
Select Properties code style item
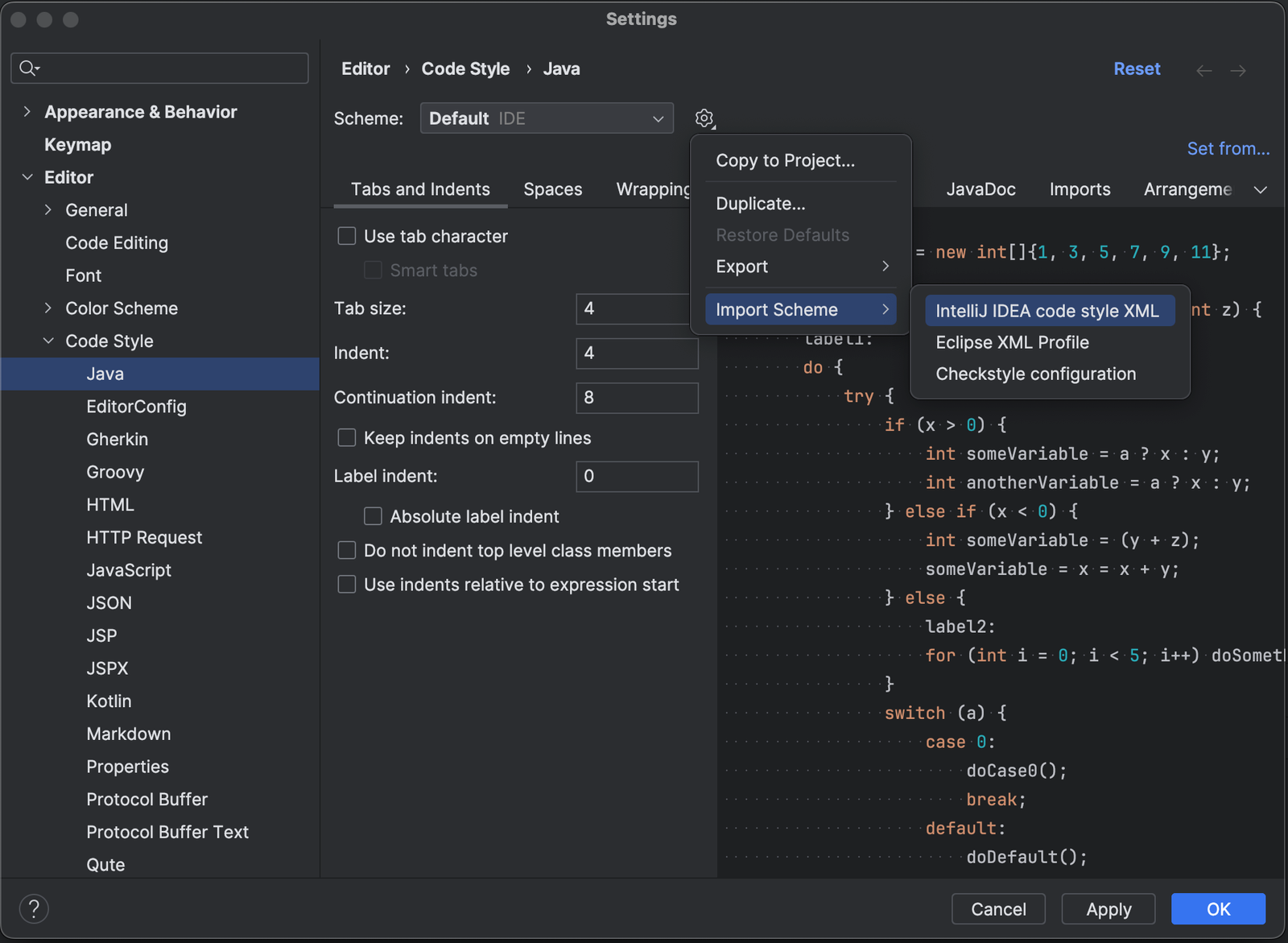[x=127, y=767]
